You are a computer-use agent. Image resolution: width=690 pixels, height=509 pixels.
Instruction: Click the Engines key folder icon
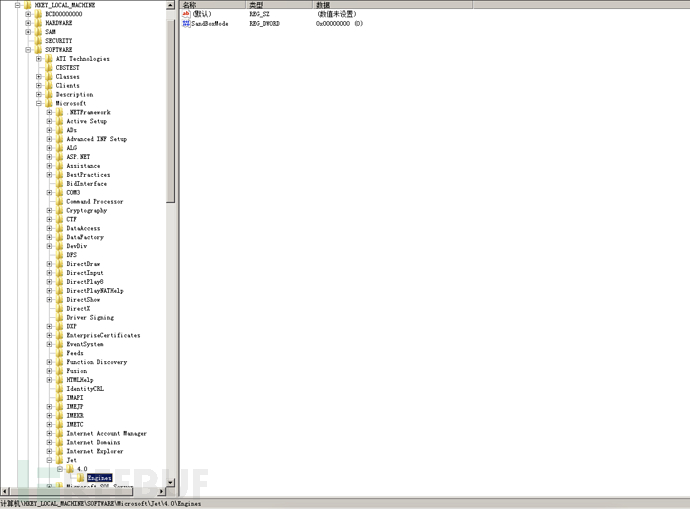click(80, 478)
